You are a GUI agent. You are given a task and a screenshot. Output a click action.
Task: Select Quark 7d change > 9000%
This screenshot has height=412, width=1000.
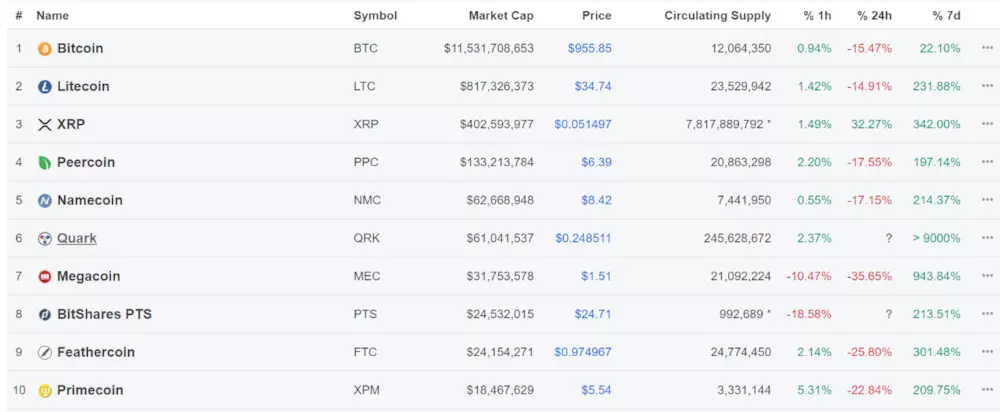[936, 238]
